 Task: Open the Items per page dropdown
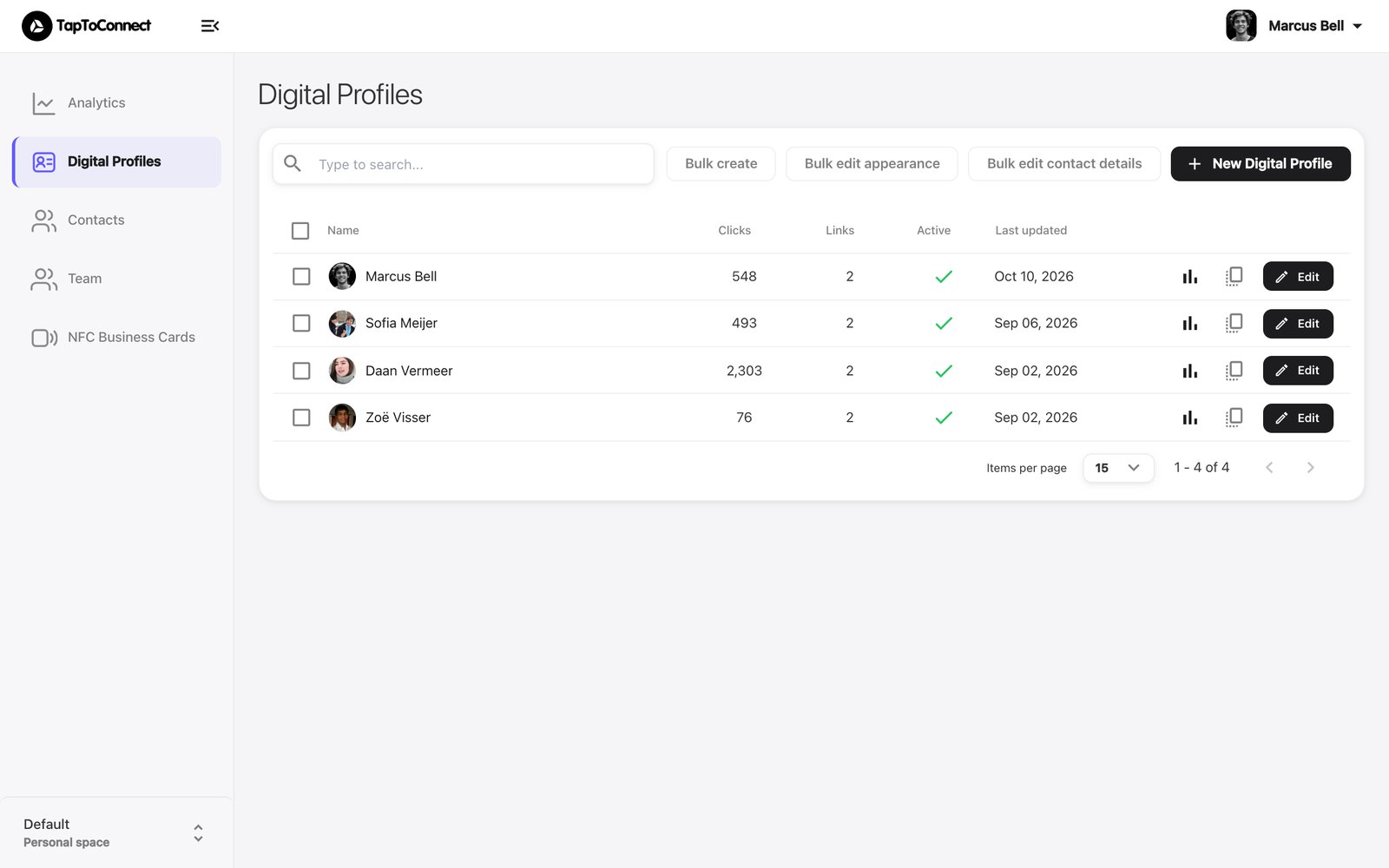click(1118, 468)
